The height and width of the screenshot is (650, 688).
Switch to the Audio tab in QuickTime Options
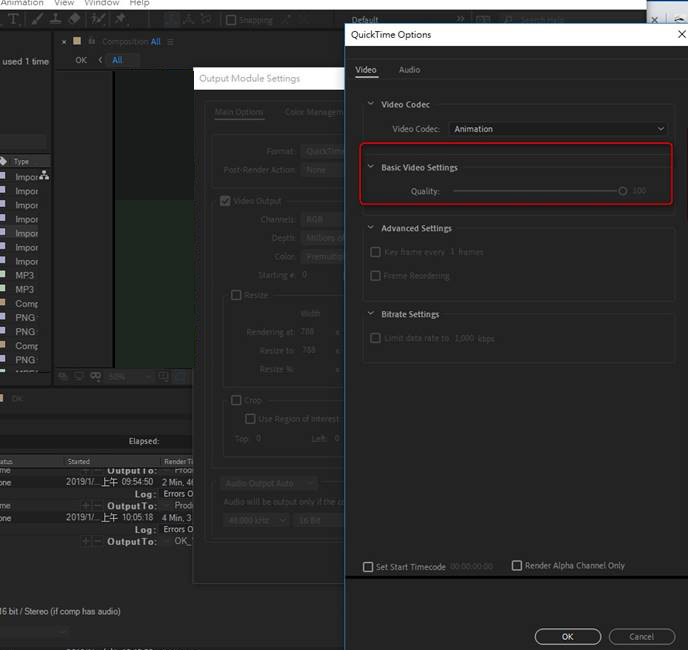409,70
